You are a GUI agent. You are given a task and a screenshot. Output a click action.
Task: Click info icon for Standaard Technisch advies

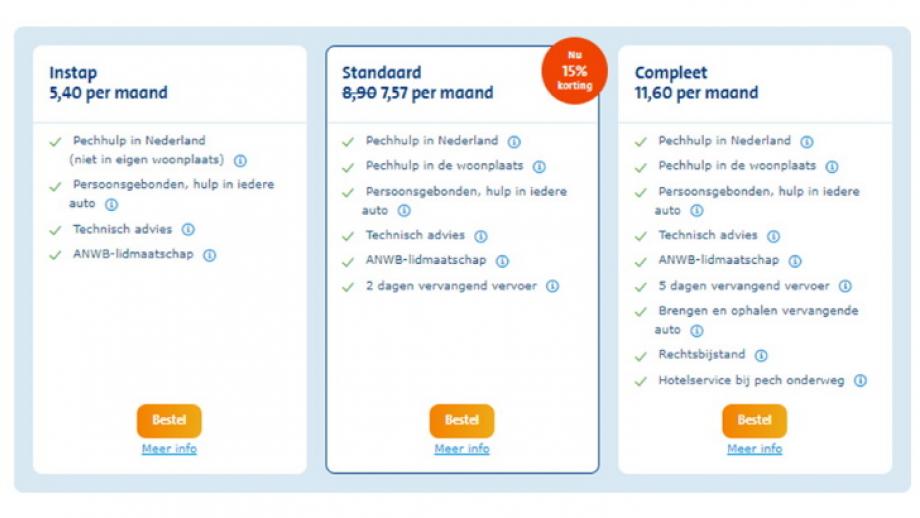(481, 236)
